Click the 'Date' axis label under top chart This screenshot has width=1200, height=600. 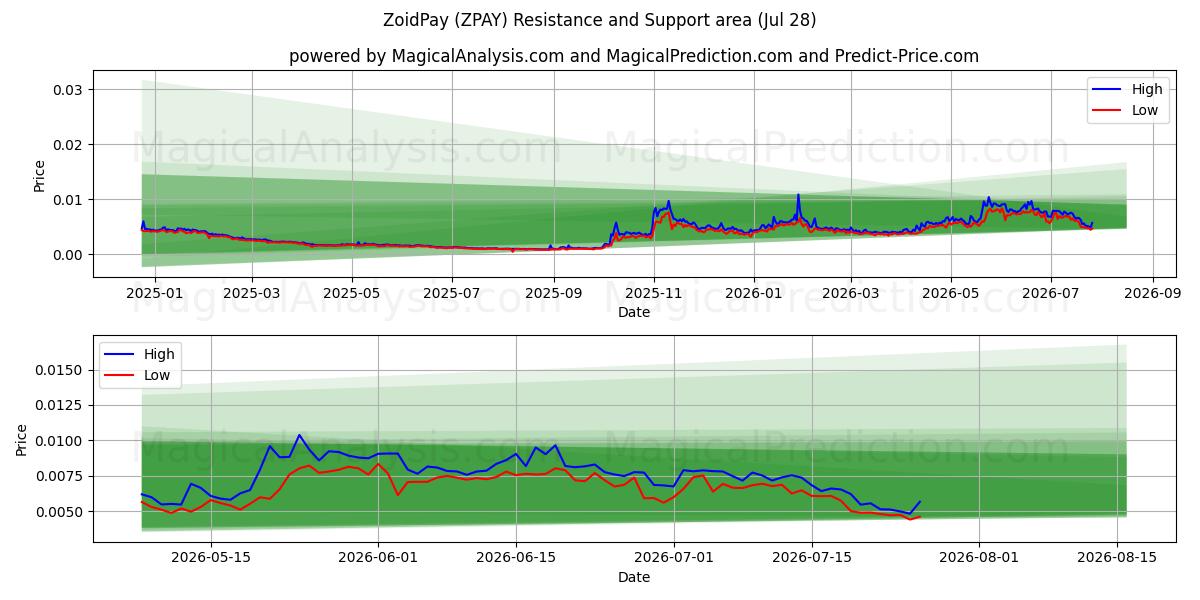tap(634, 313)
